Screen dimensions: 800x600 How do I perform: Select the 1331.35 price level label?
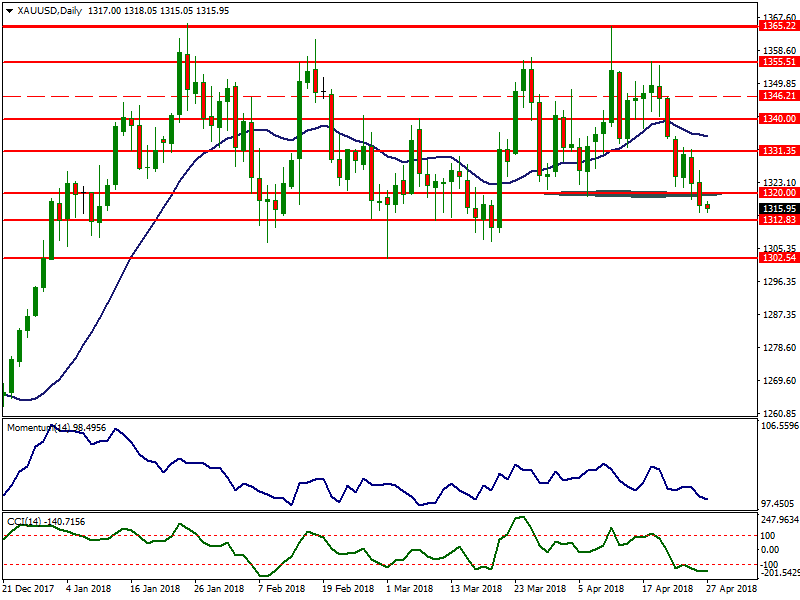tap(778, 151)
